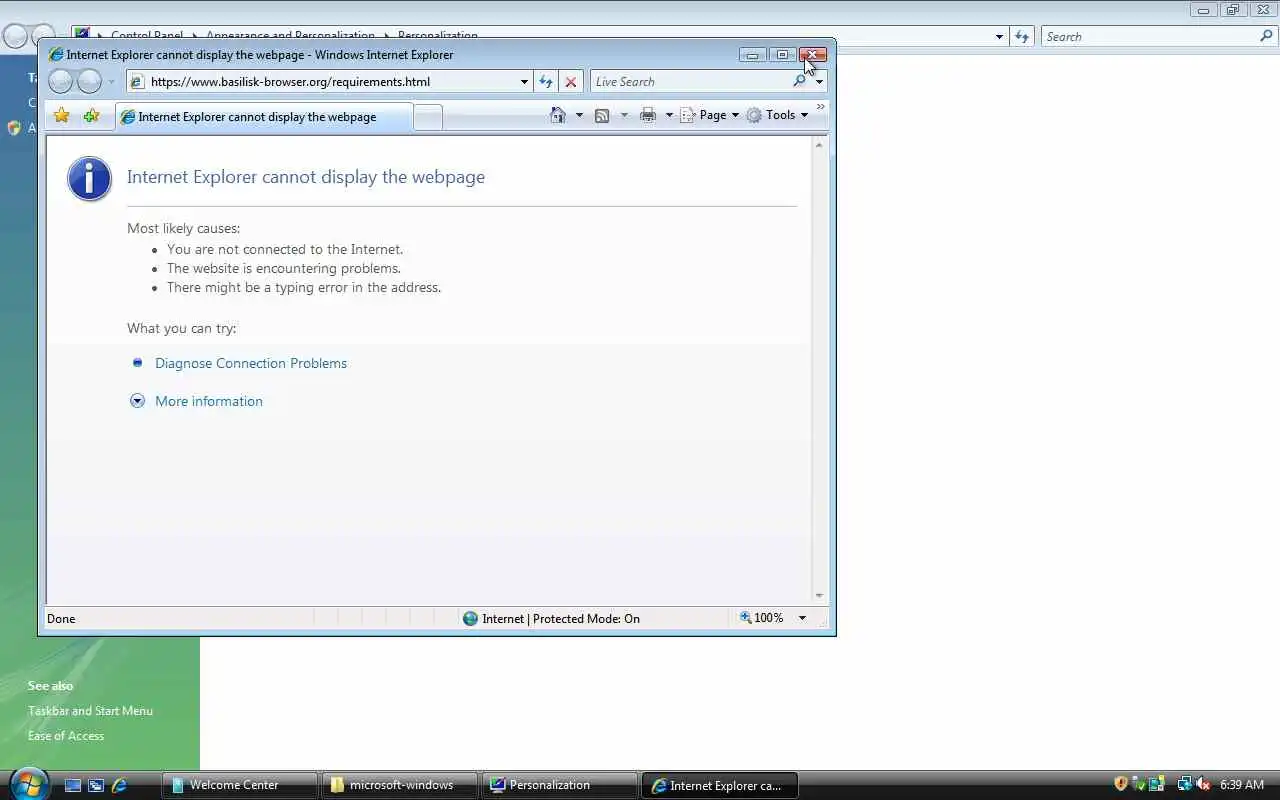Viewport: 1280px width, 800px height.
Task: Click the 6:39 AM taskbar clock
Action: [x=1242, y=785]
